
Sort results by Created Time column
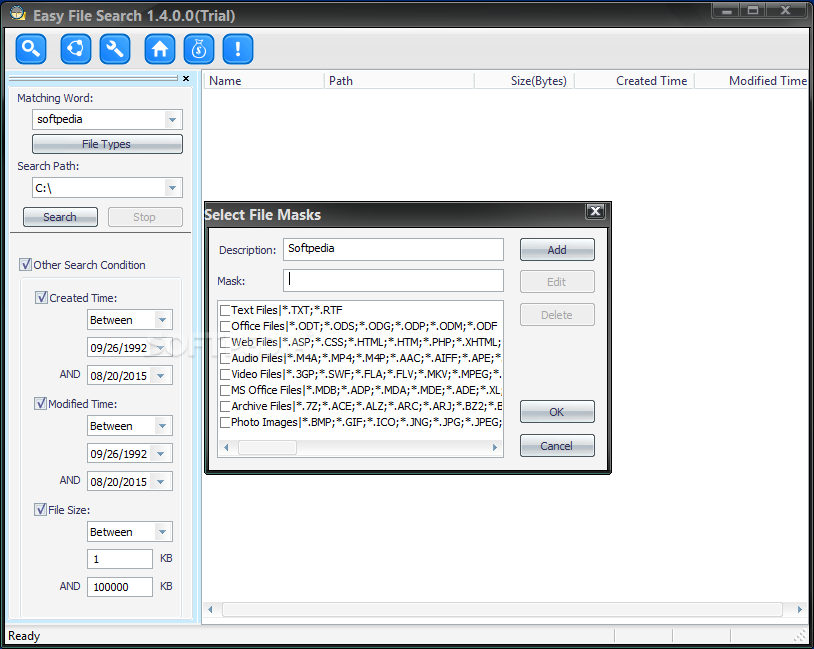(634, 80)
